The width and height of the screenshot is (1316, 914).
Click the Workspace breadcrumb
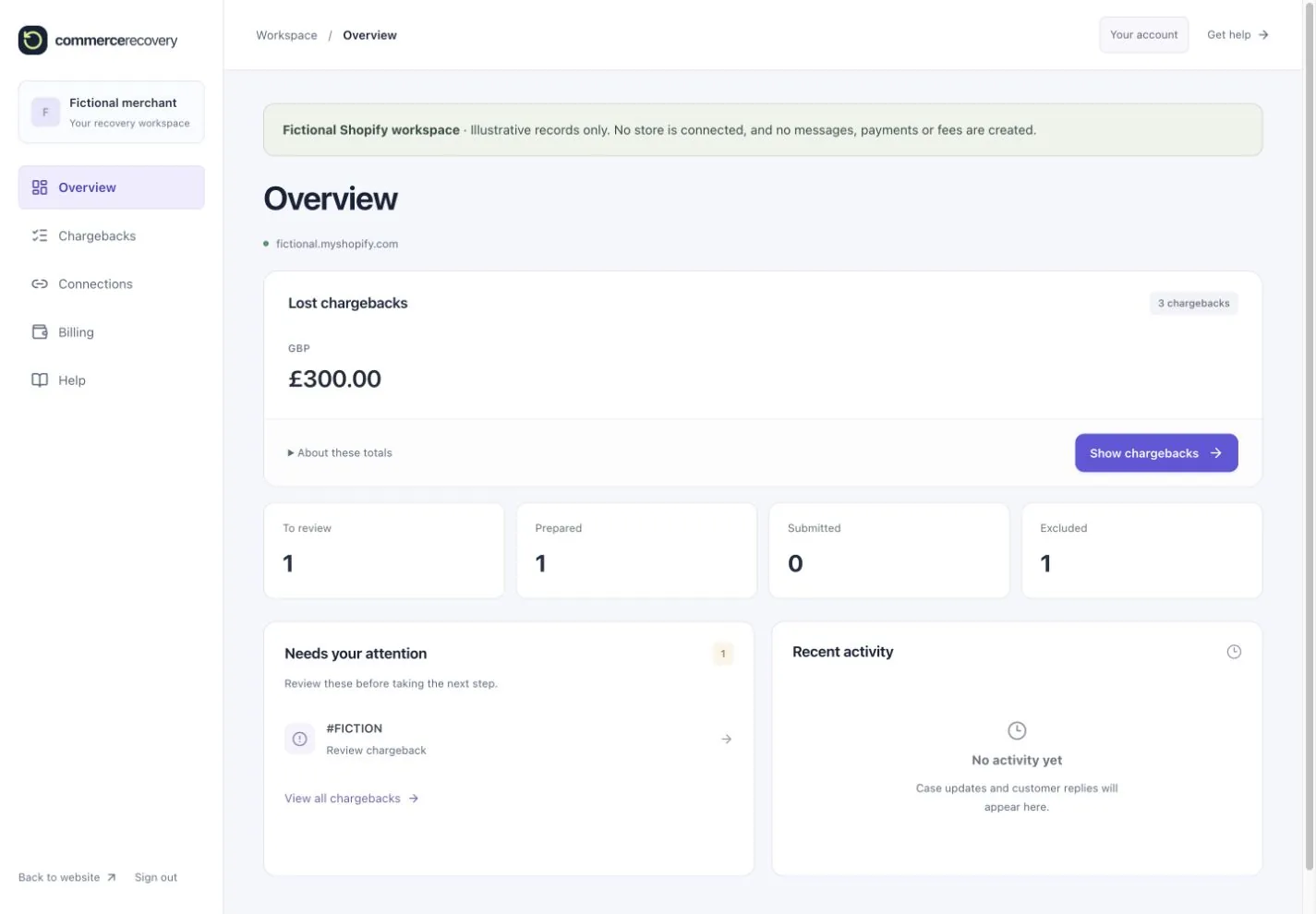pyautogui.click(x=286, y=35)
